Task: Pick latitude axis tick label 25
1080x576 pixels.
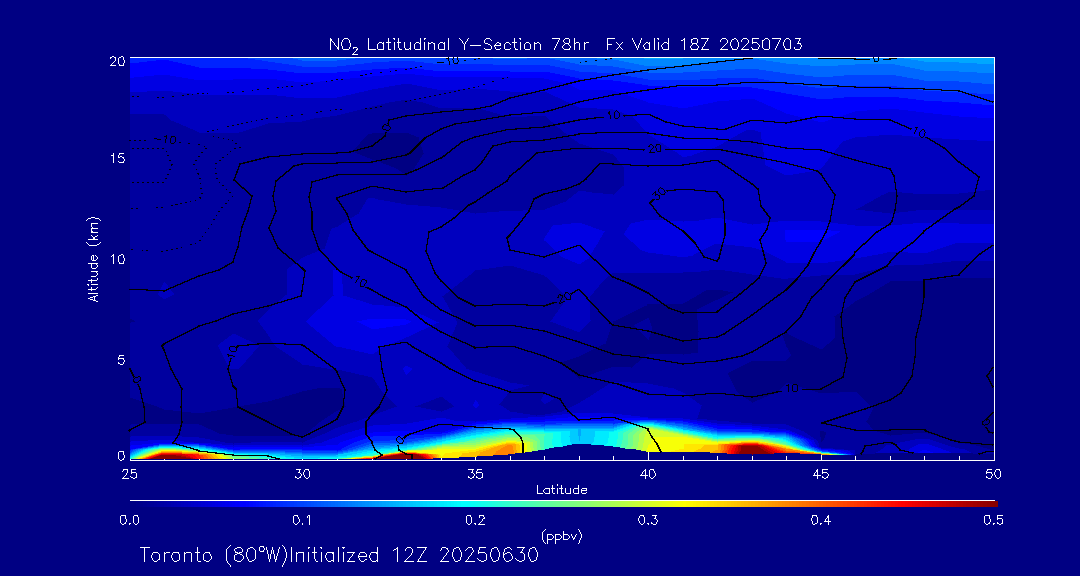Action: pyautogui.click(x=129, y=474)
